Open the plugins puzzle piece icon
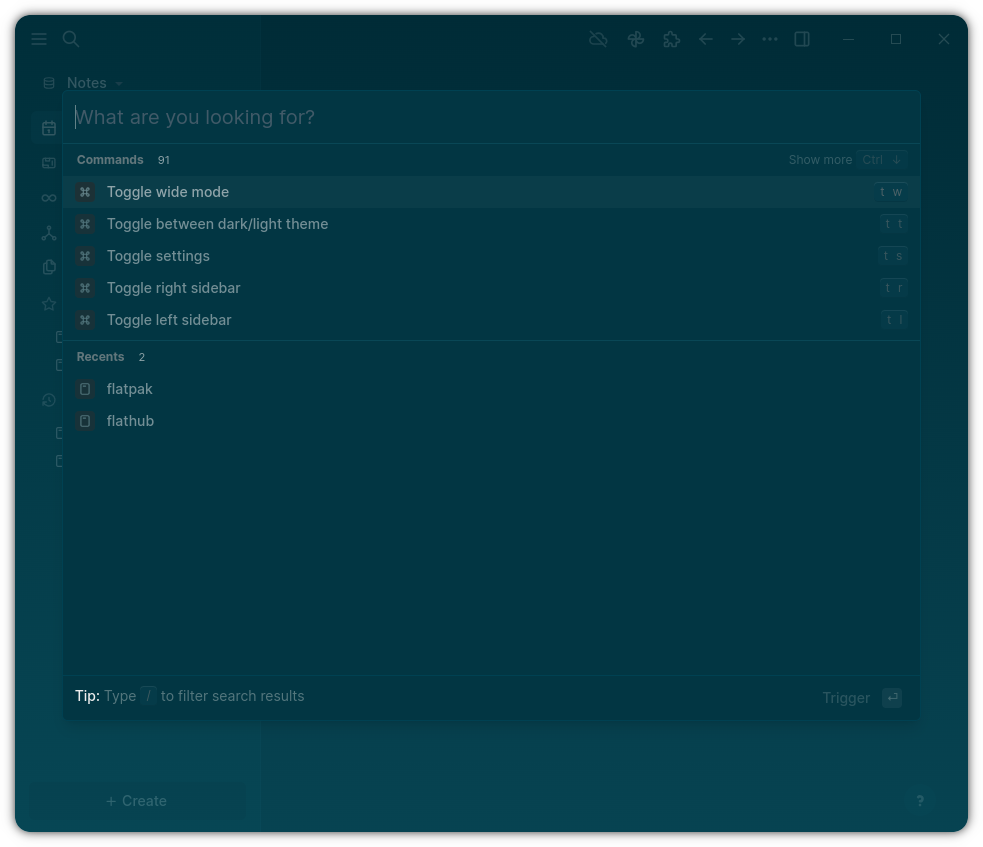Viewport: 983px width, 847px height. [671, 39]
